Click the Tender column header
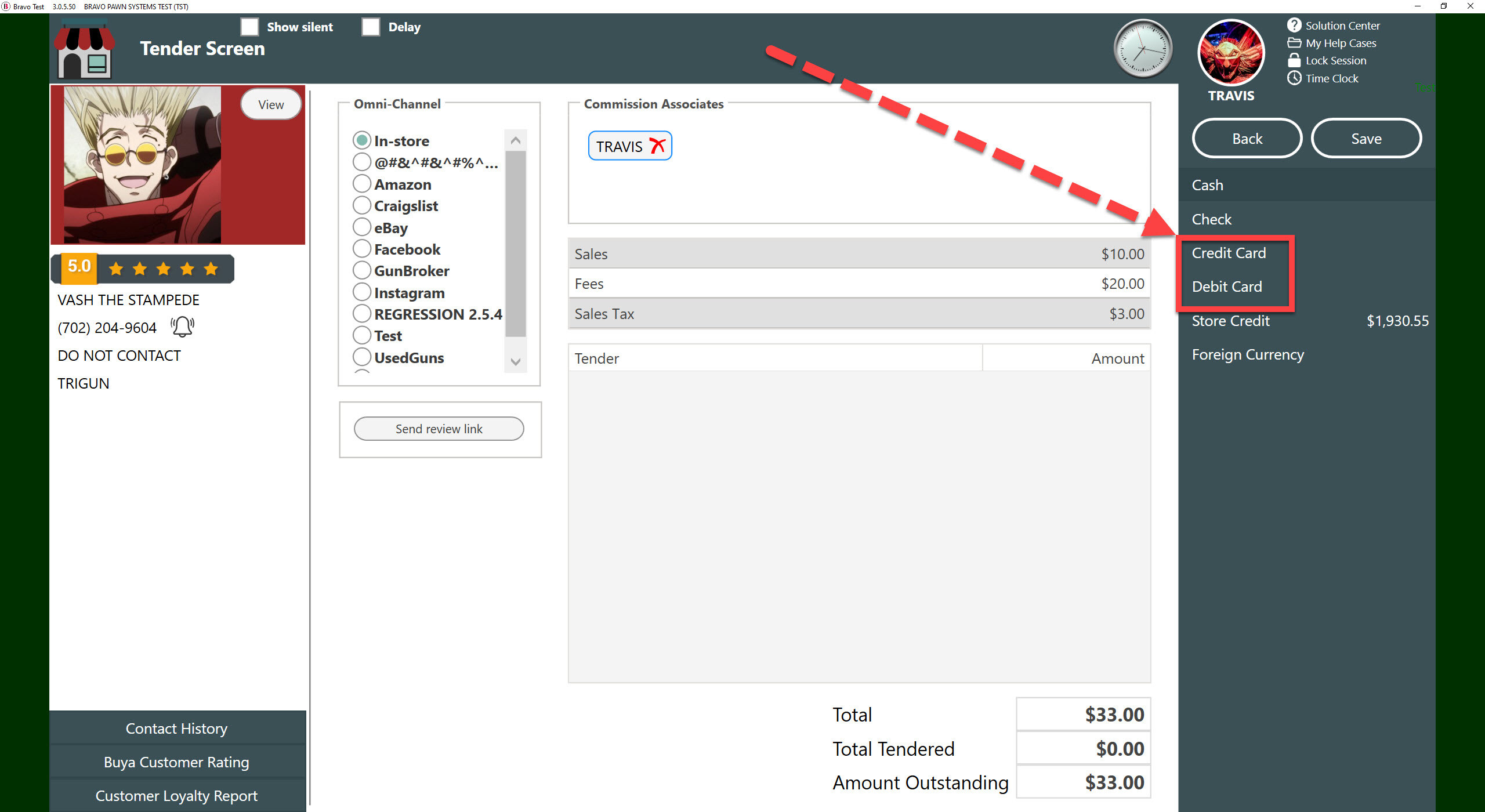The width and height of the screenshot is (1485, 812). coord(776,358)
